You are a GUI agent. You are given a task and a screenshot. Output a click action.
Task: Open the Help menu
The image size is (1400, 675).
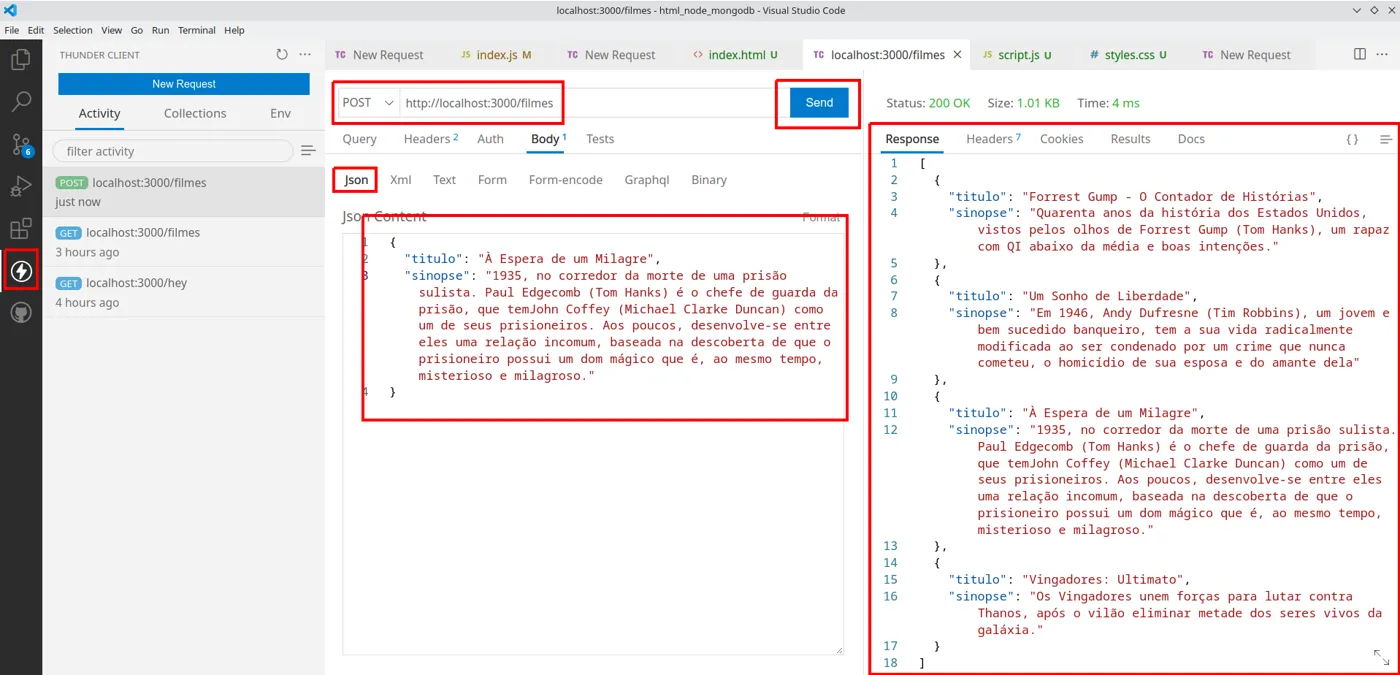(234, 30)
